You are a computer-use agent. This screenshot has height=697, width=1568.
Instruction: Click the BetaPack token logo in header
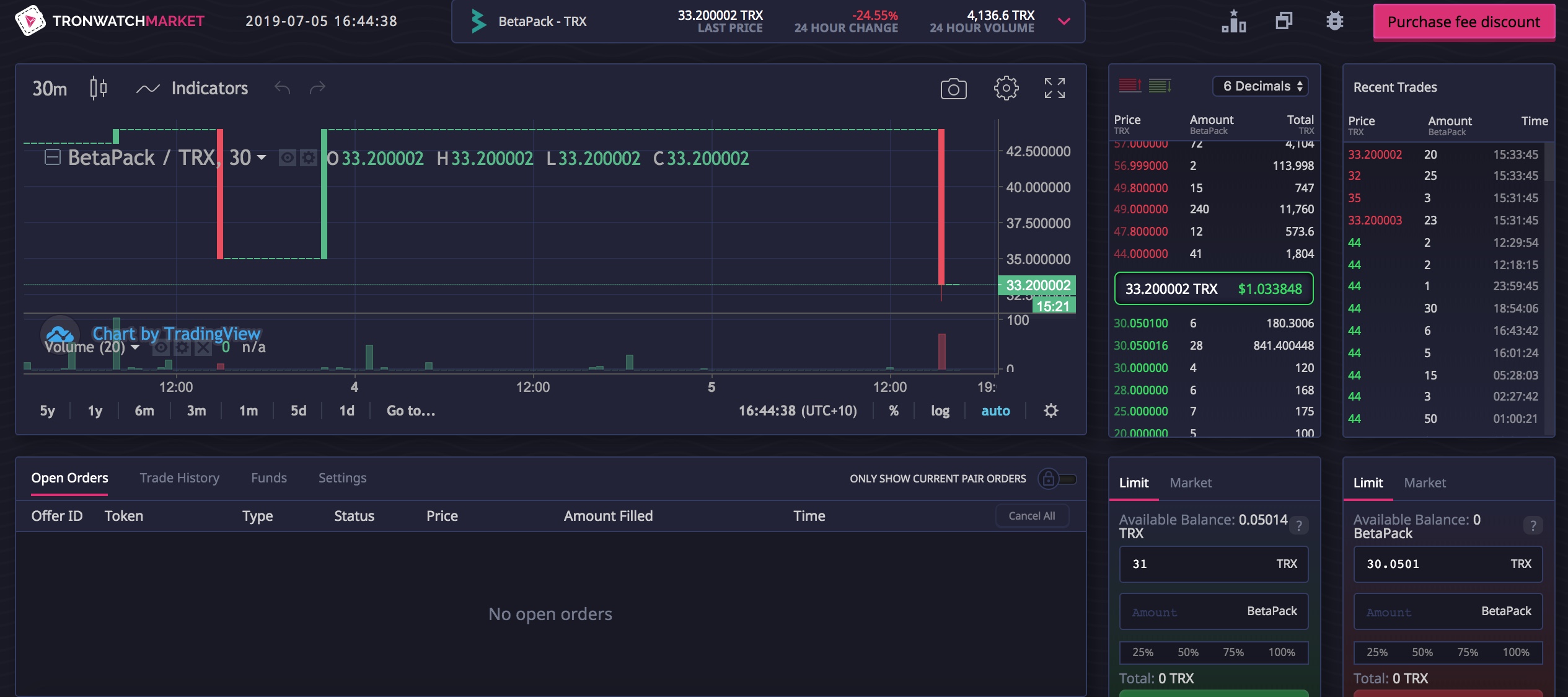coord(478,21)
